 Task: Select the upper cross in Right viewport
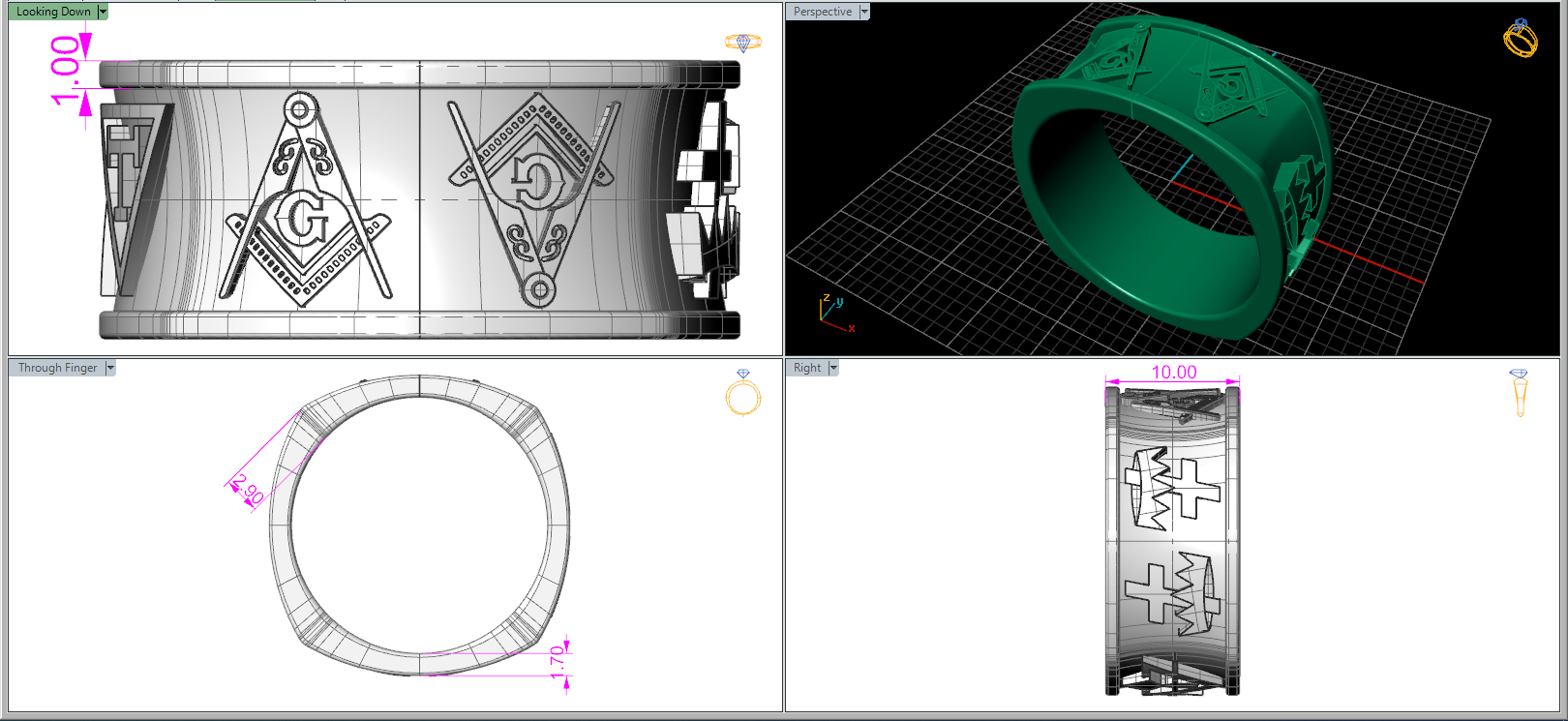(1194, 488)
